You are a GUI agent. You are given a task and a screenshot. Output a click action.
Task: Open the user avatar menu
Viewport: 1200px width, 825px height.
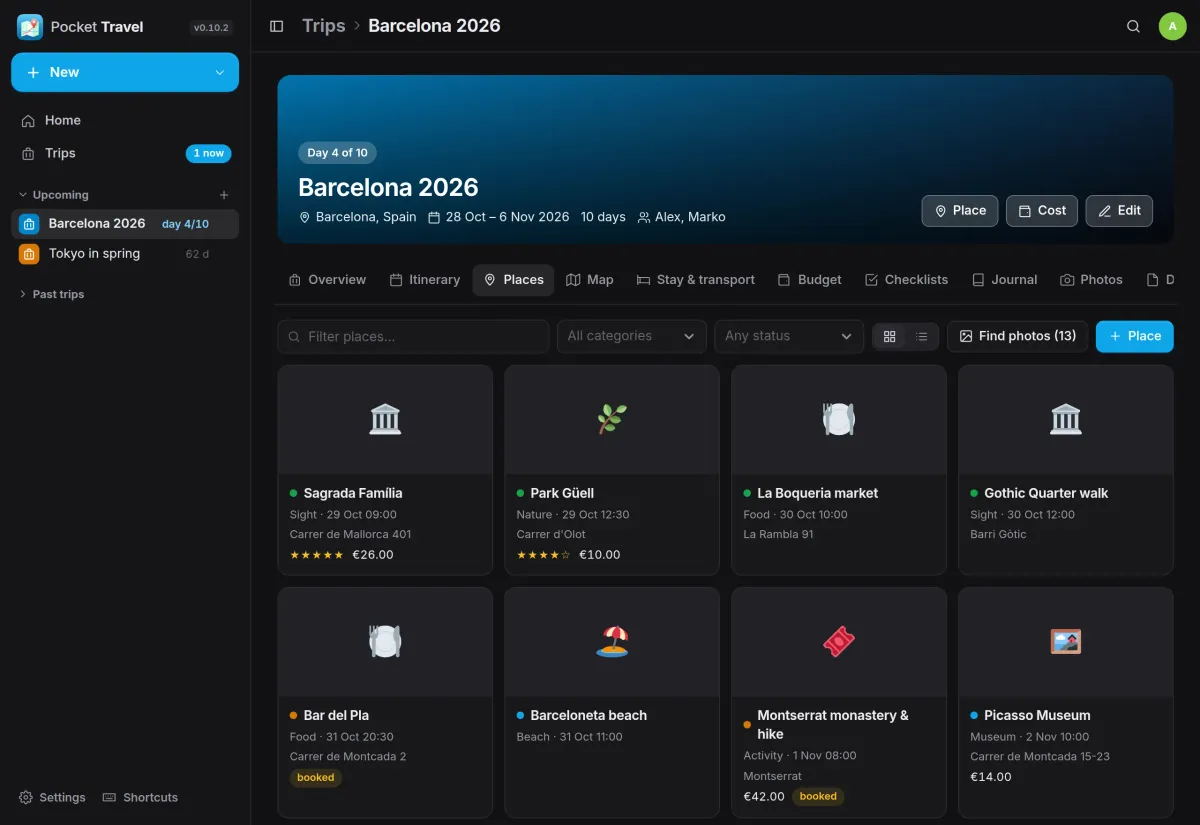1172,26
